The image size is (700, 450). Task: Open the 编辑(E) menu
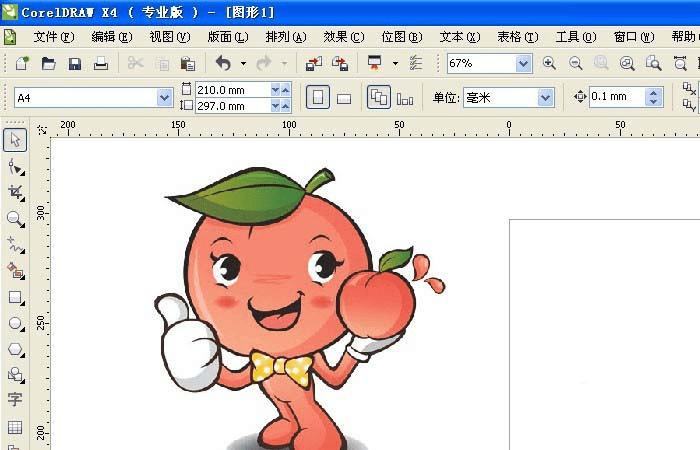tap(112, 37)
